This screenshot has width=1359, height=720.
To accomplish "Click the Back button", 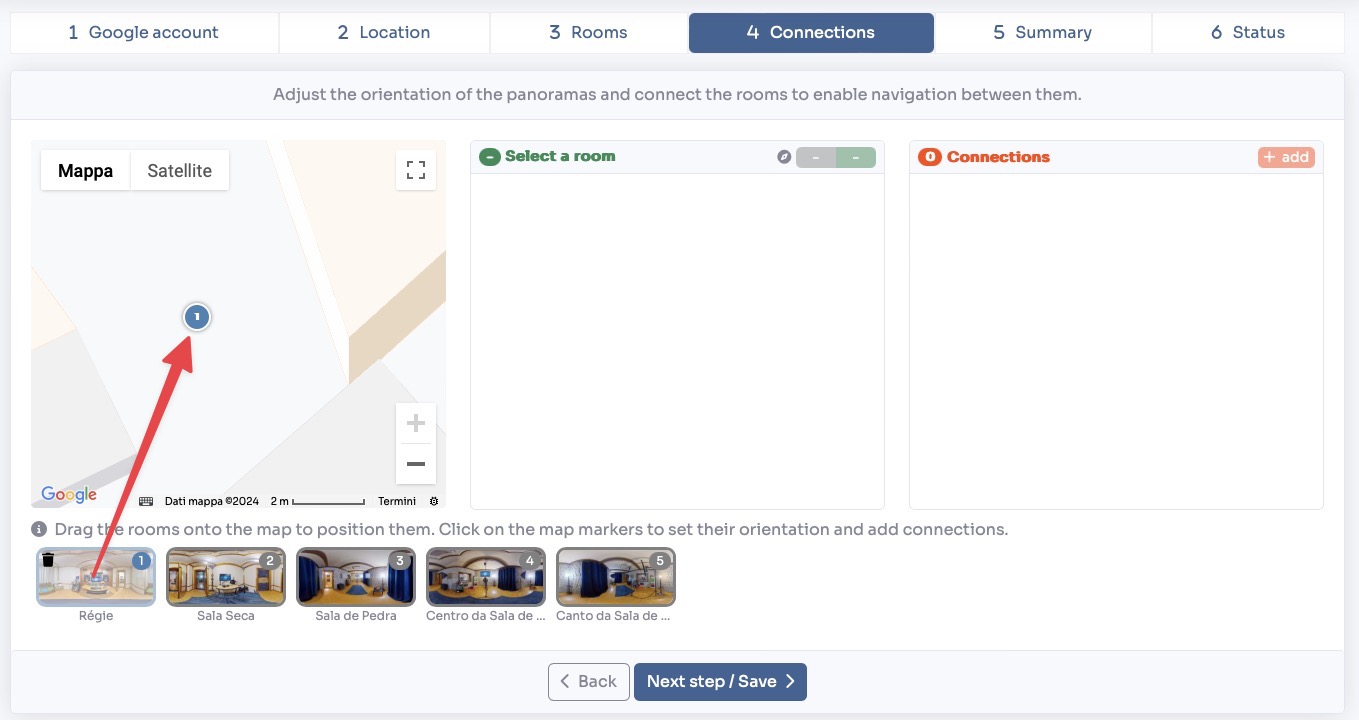I will 588,682.
